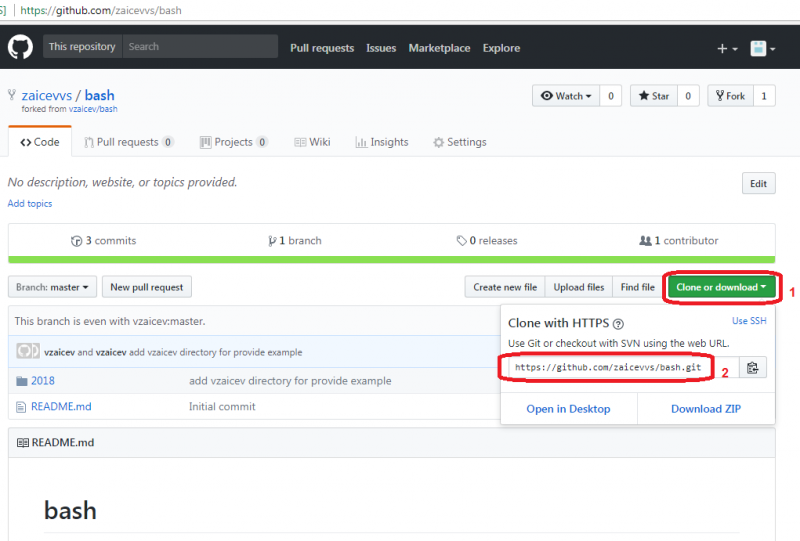The image size is (800, 541).
Task: Click the help question mark beside Clone with HTTPS
Action: coord(618,324)
